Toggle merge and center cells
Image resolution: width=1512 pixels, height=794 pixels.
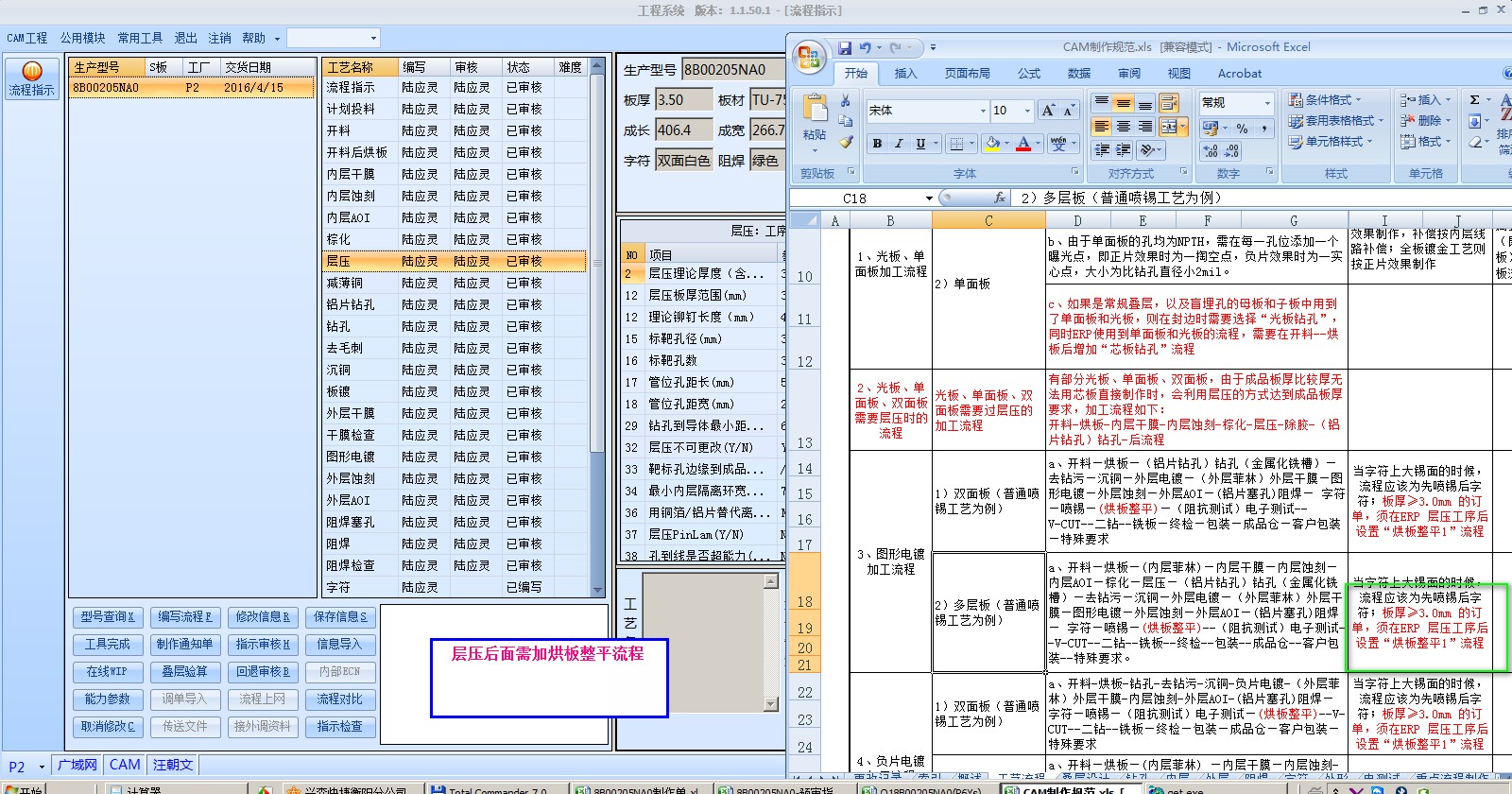(1169, 126)
